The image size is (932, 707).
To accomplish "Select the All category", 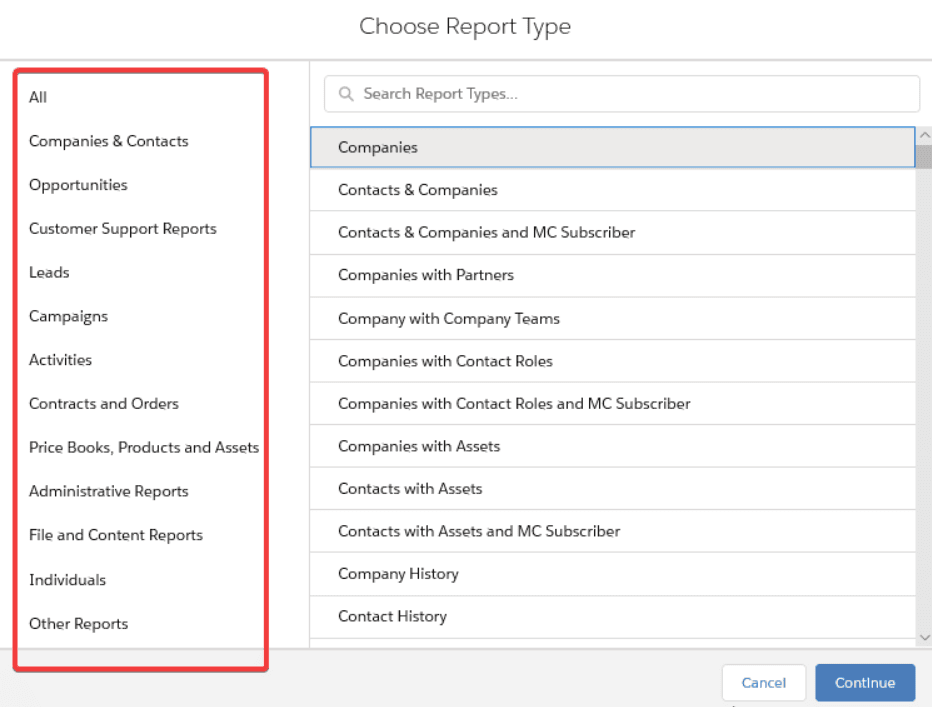I will (38, 97).
